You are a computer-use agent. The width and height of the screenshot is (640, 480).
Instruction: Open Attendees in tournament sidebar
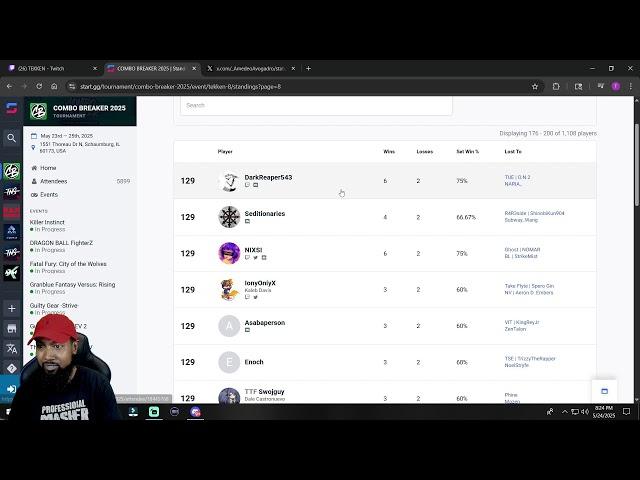click(53, 181)
